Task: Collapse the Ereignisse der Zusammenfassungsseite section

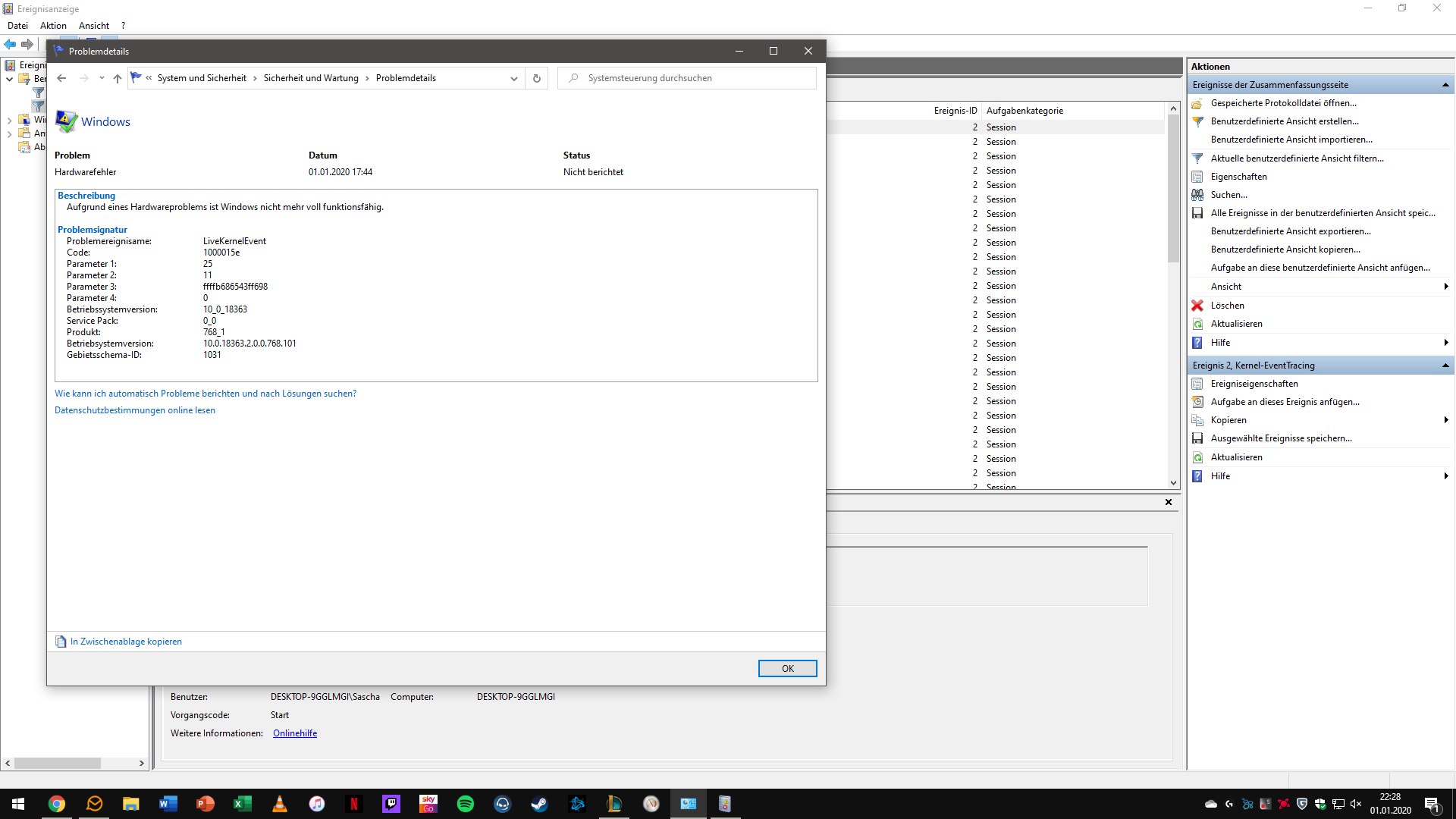Action: 1445,85
